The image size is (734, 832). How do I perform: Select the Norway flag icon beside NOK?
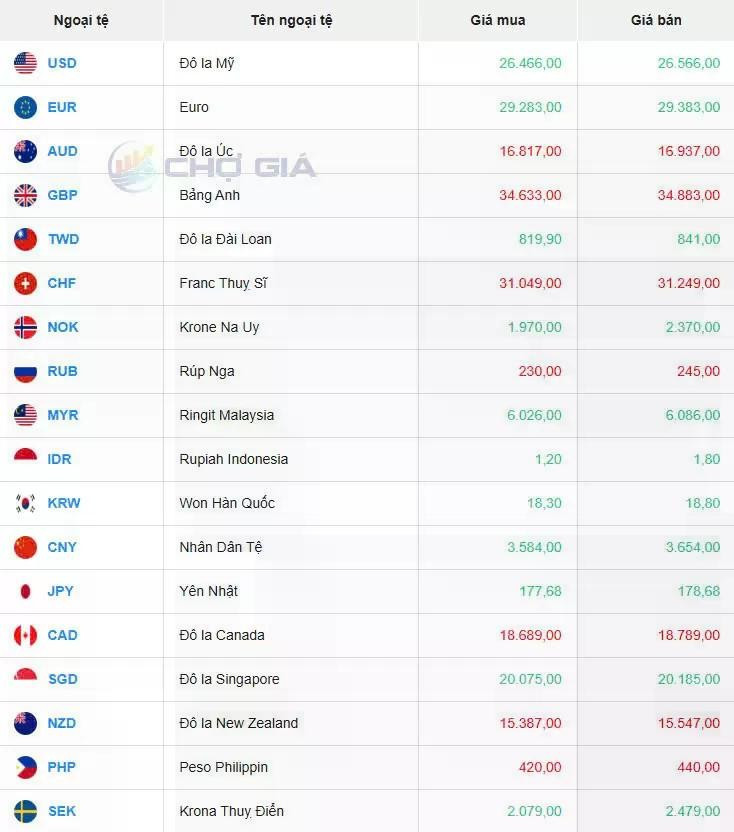25,327
